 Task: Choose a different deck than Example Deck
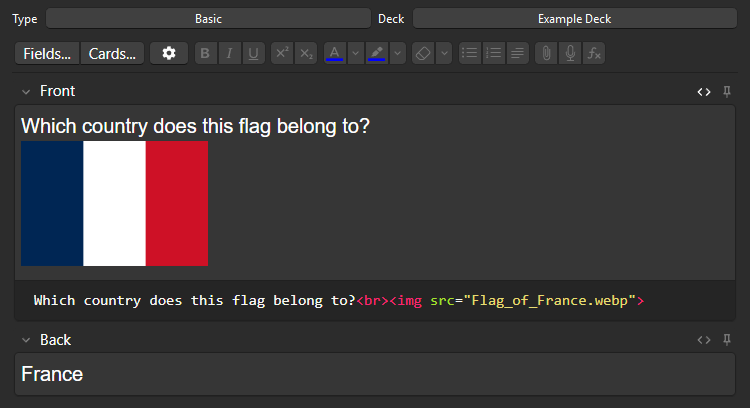coord(574,19)
